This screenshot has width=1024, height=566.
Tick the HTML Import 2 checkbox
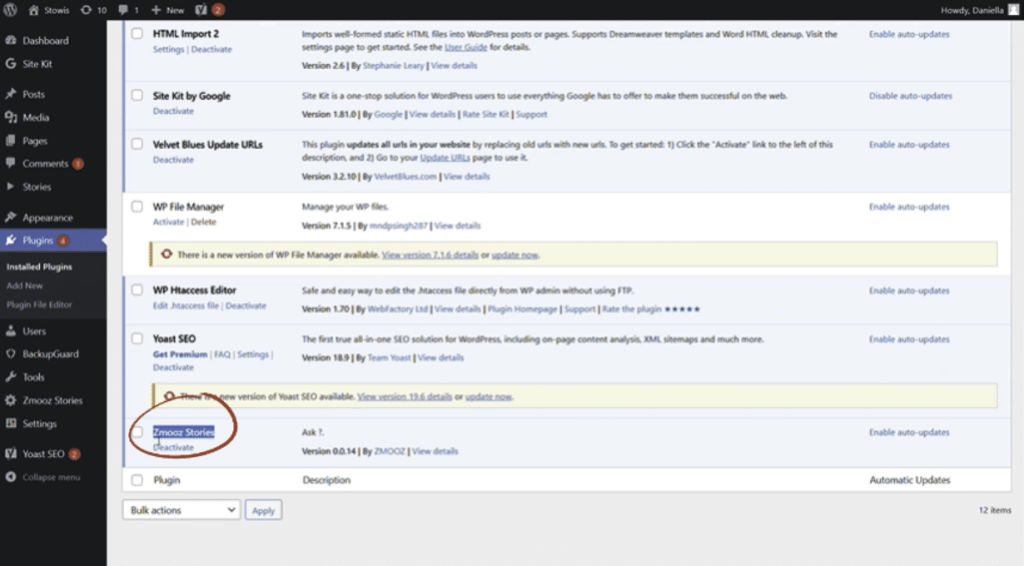pos(137,33)
